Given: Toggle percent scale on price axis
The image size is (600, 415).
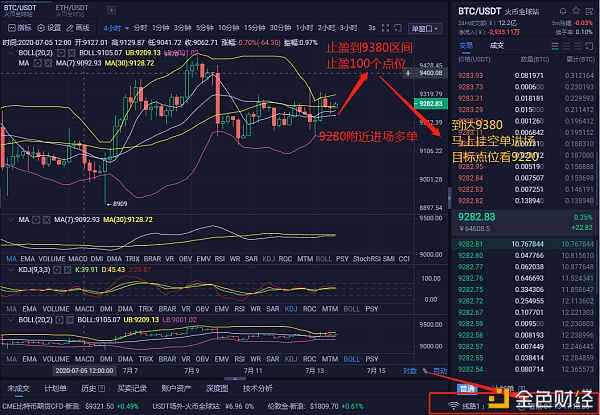Looking at the screenshot, I should click(425, 371).
